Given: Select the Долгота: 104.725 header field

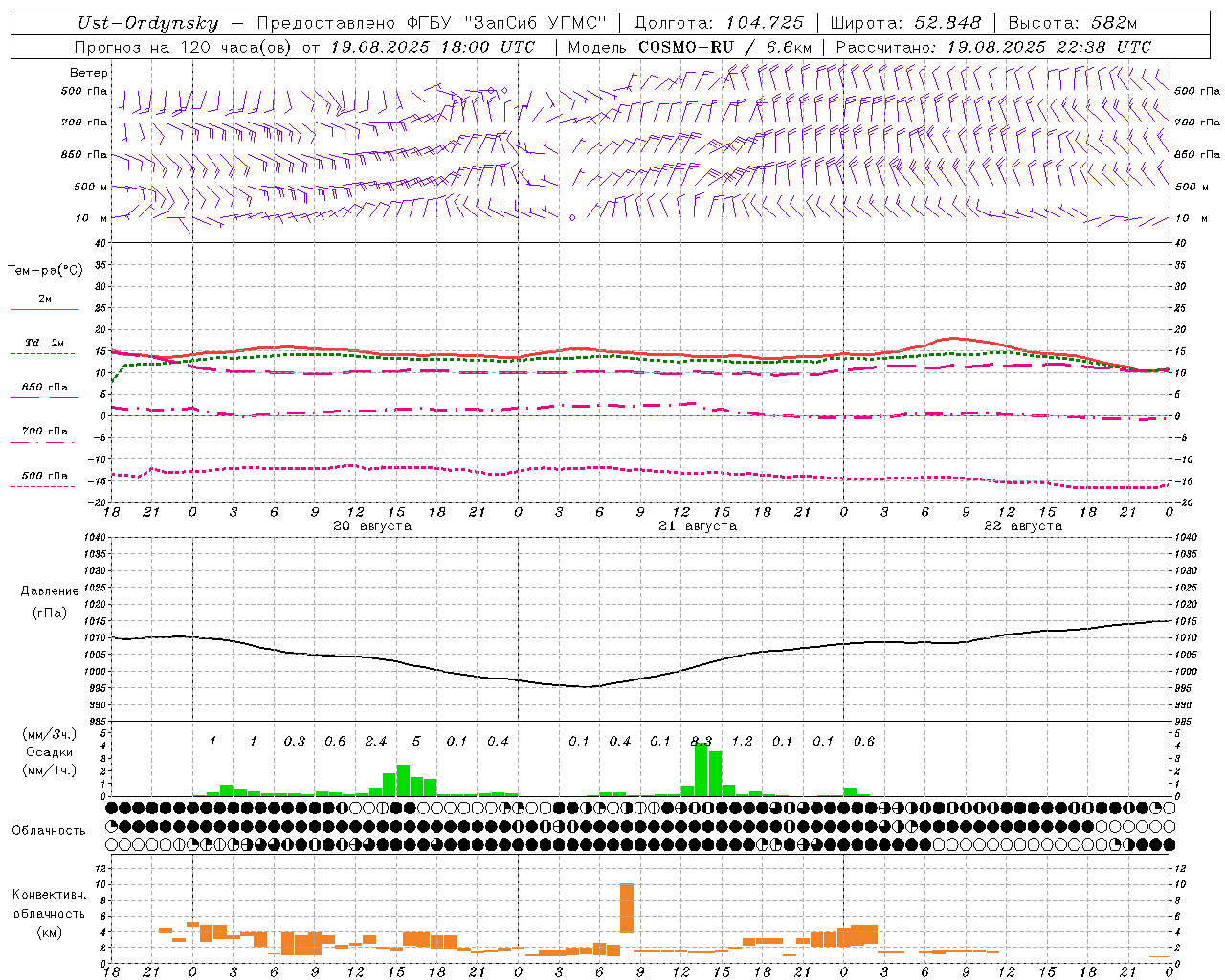Looking at the screenshot, I should tap(719, 23).
